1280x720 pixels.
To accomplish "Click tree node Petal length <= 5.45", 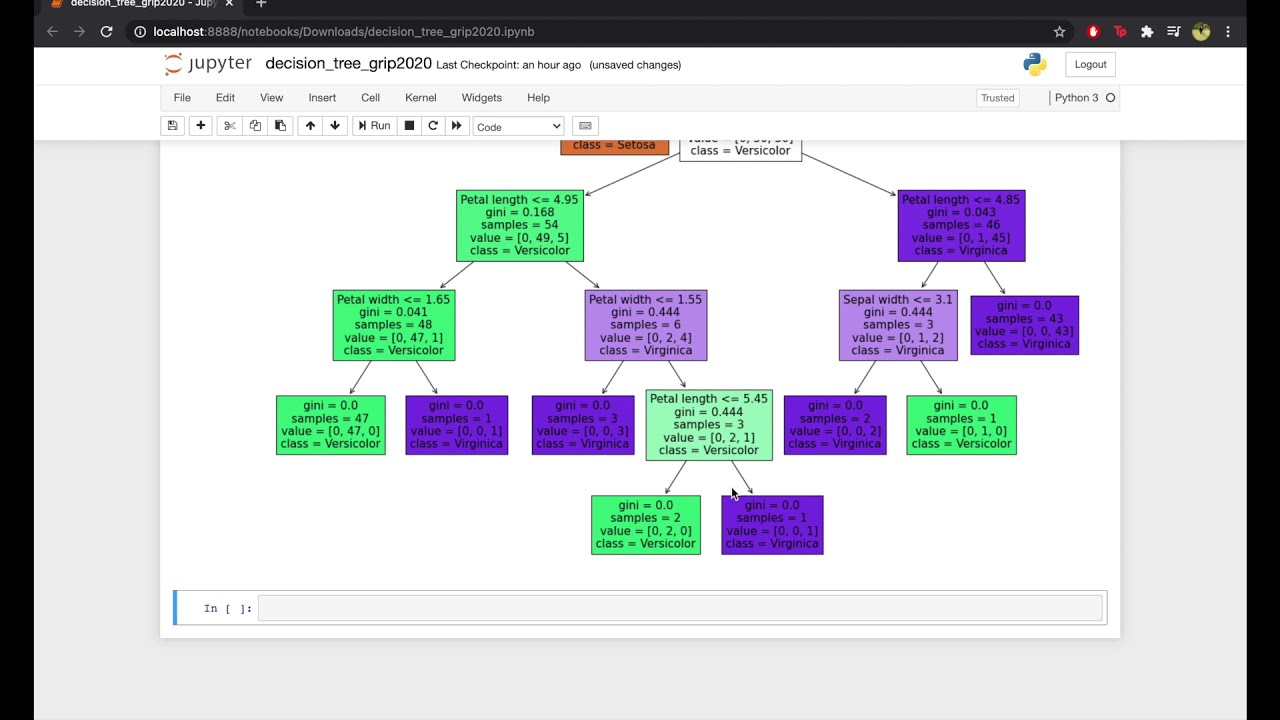I will click(x=709, y=425).
